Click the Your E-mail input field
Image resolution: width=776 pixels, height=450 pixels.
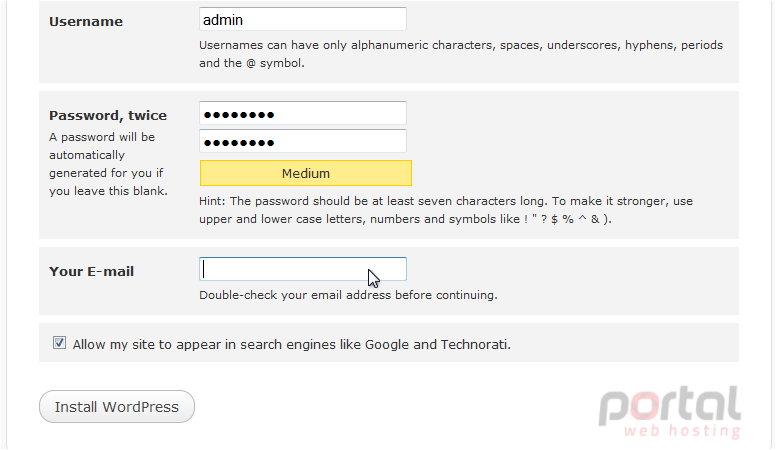coord(303,269)
